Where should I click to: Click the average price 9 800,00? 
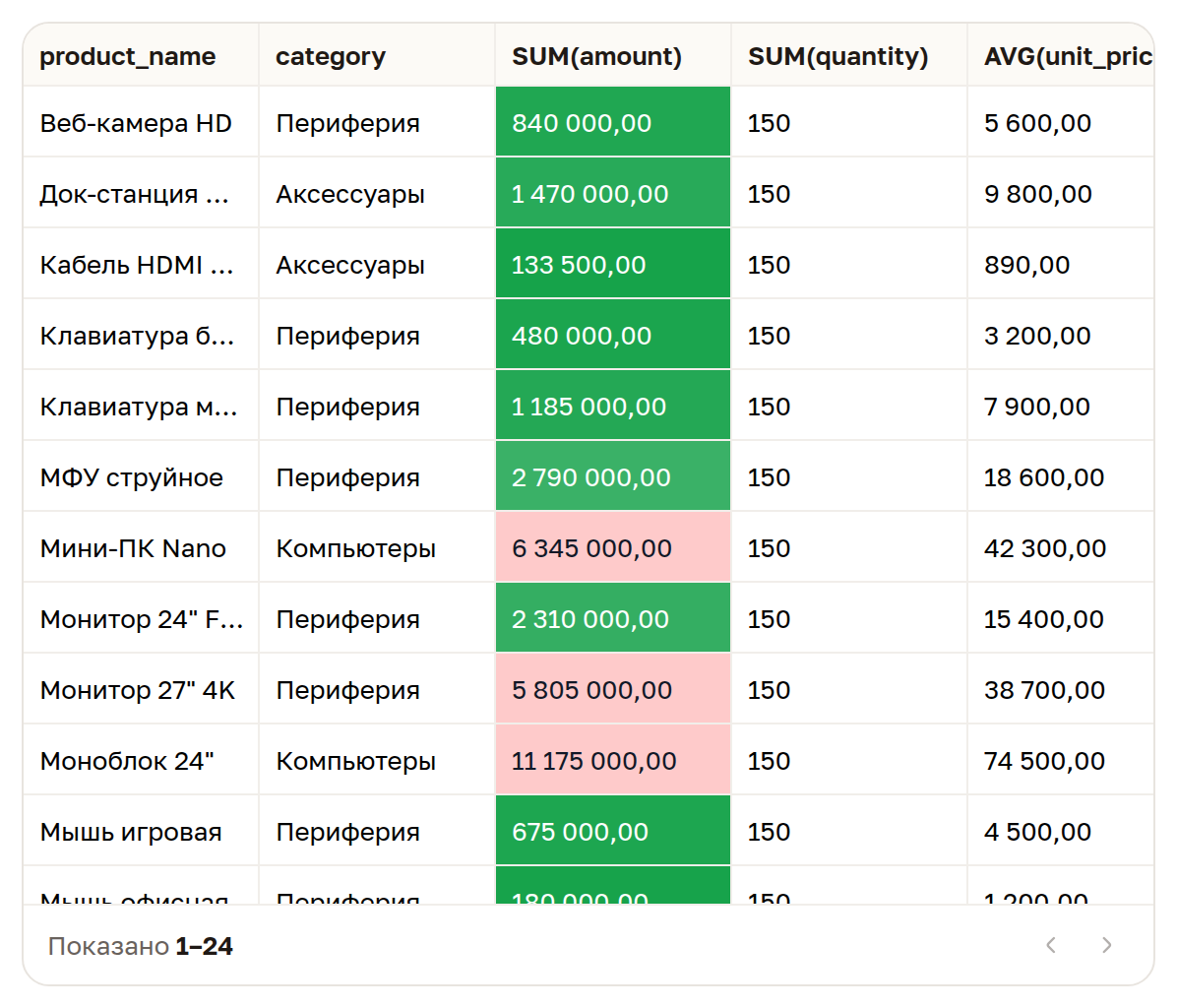[1060, 193]
